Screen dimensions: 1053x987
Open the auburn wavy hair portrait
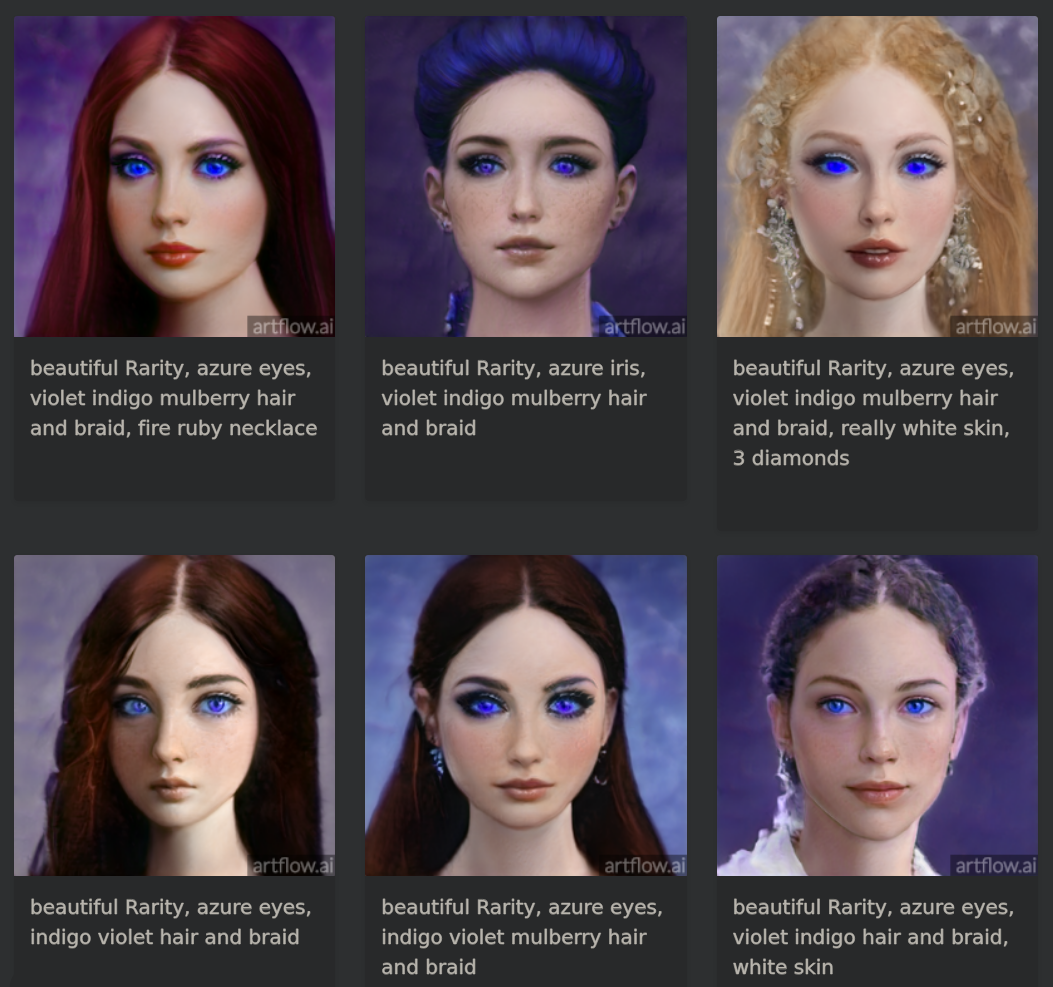click(x=174, y=715)
